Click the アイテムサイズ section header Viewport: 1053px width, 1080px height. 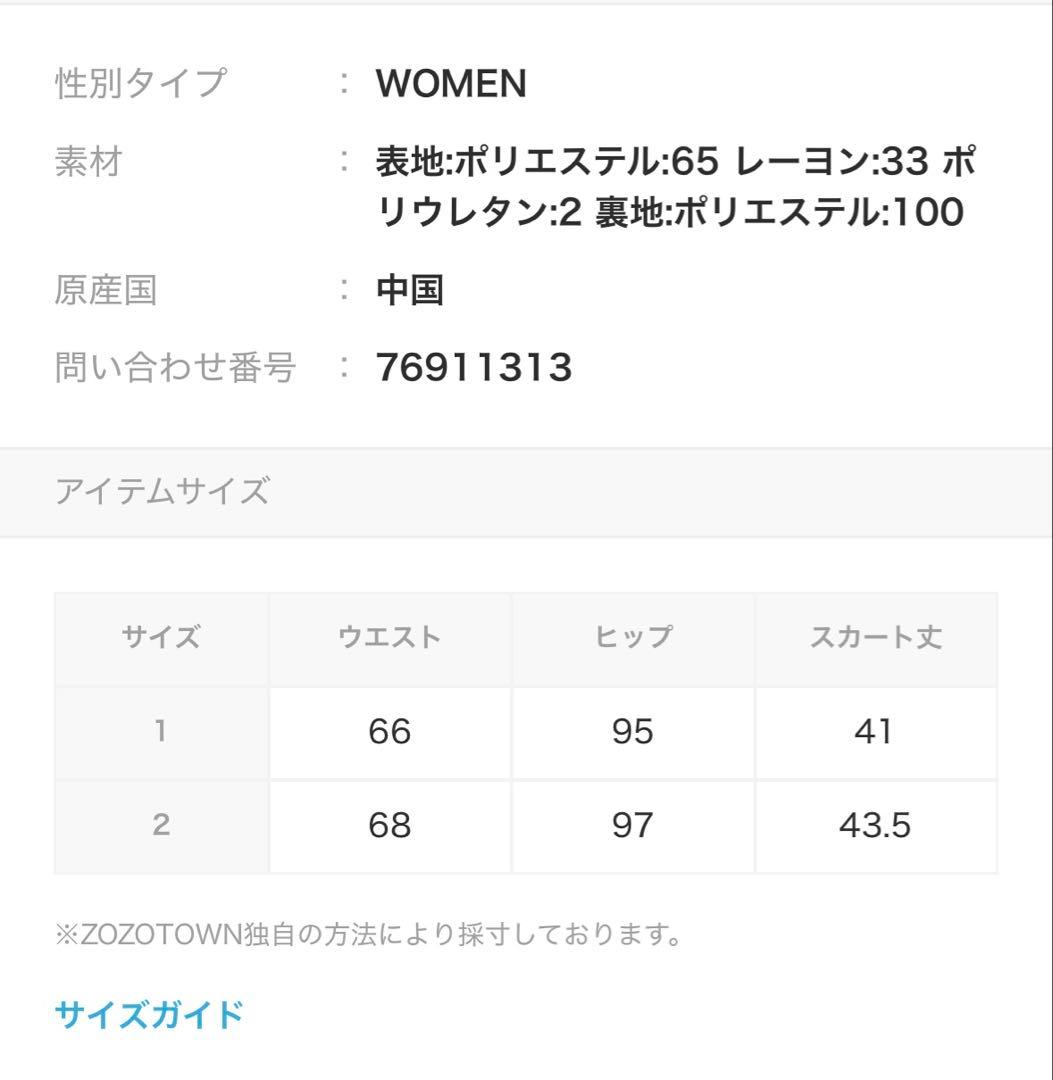click(162, 492)
